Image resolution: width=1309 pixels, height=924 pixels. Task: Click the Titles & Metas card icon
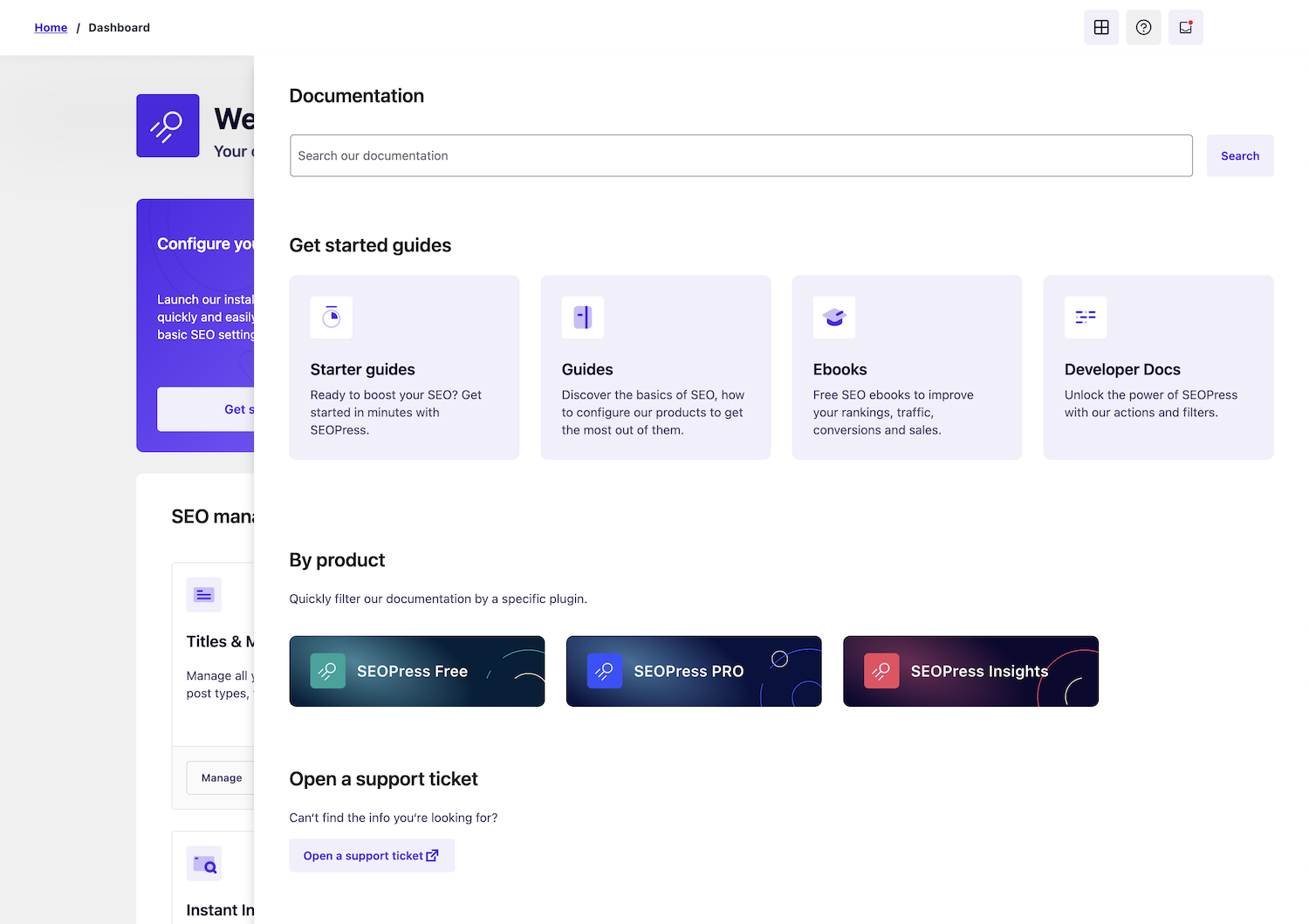click(204, 595)
